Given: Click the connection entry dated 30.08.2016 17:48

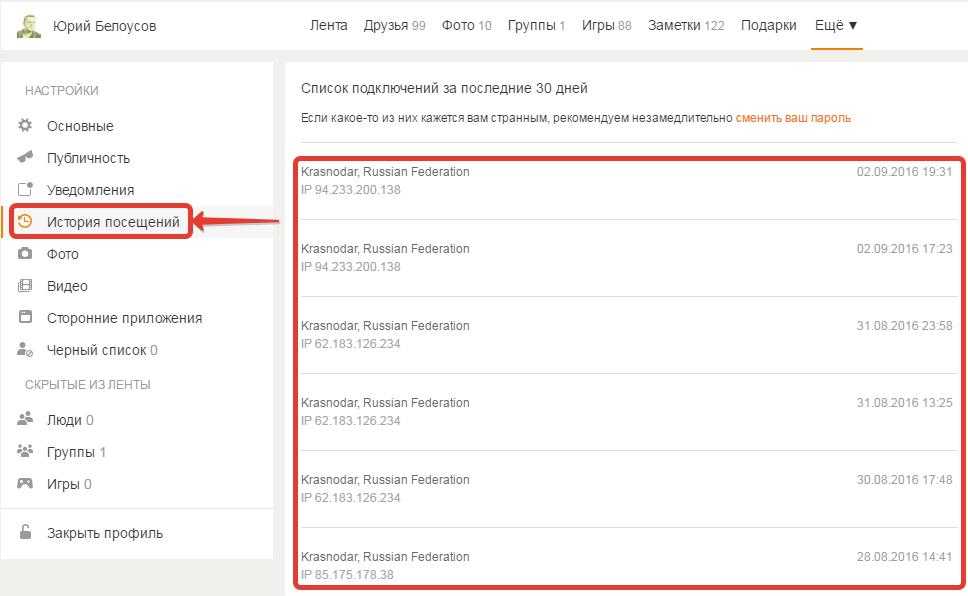Looking at the screenshot, I should click(627, 490).
